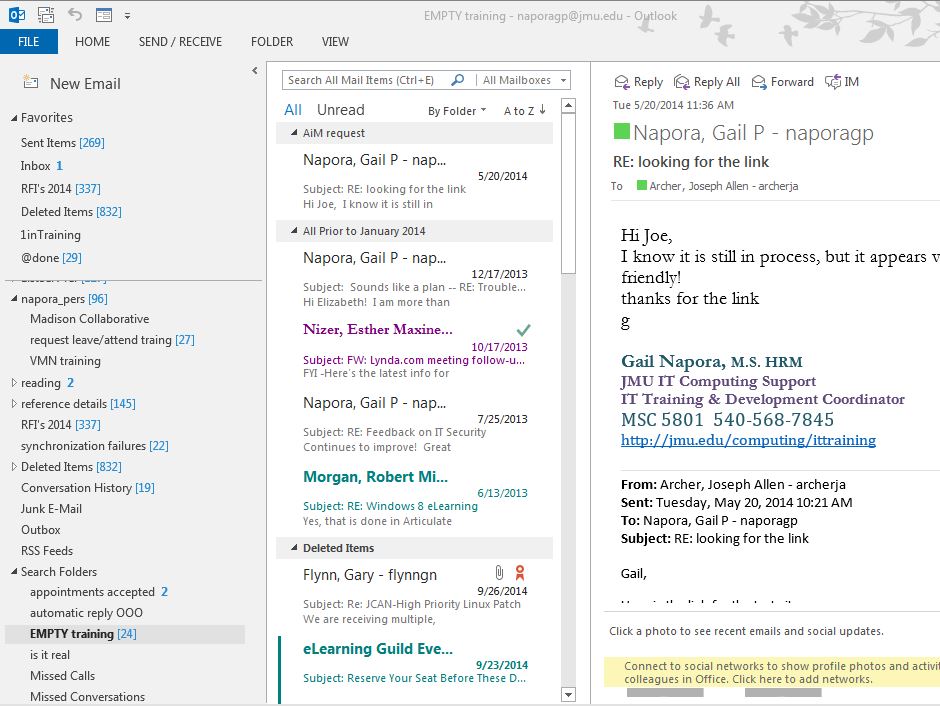
Task: Open the By Folder arrangement dropdown
Action: [x=457, y=111]
